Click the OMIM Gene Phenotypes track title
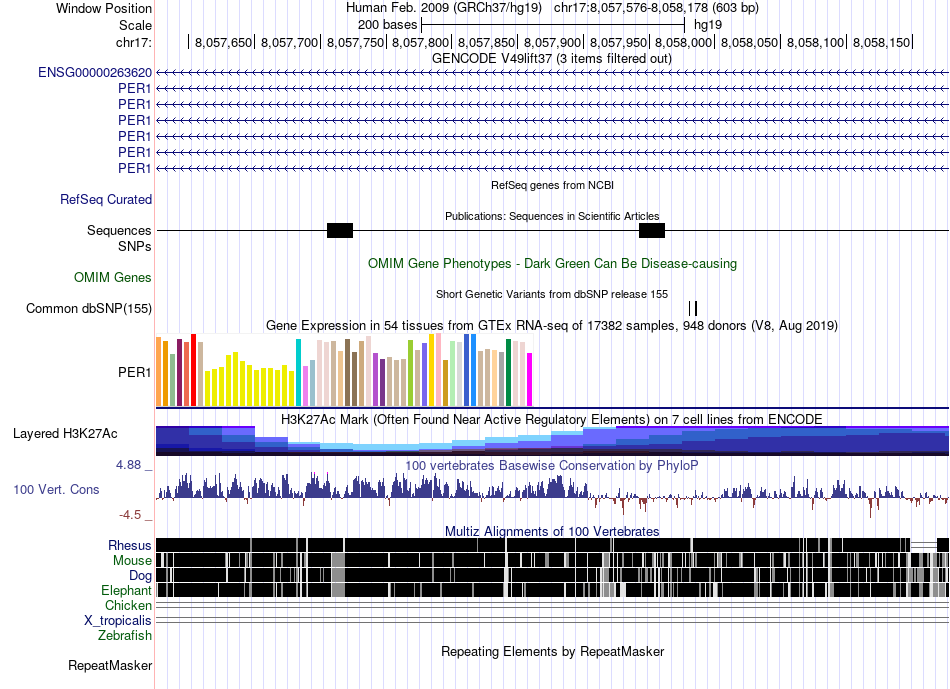Image resolution: width=950 pixels, height=689 pixels. tap(553, 264)
